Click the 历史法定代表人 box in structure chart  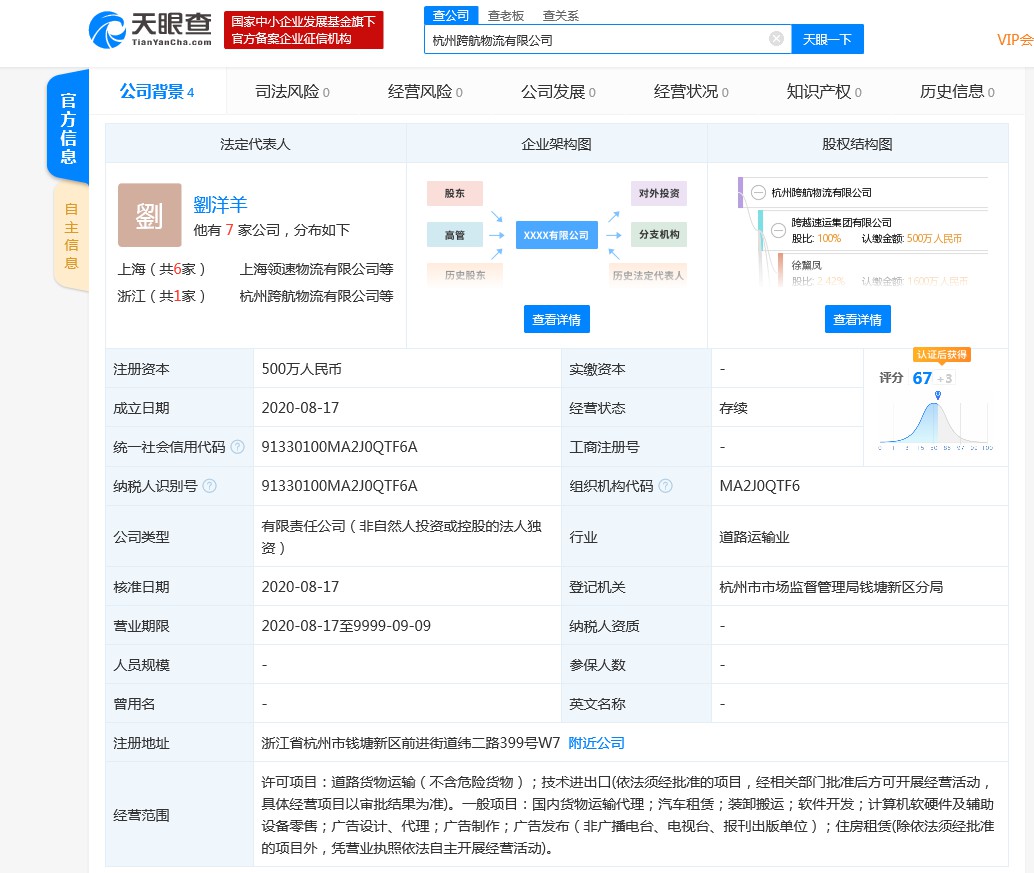648,275
